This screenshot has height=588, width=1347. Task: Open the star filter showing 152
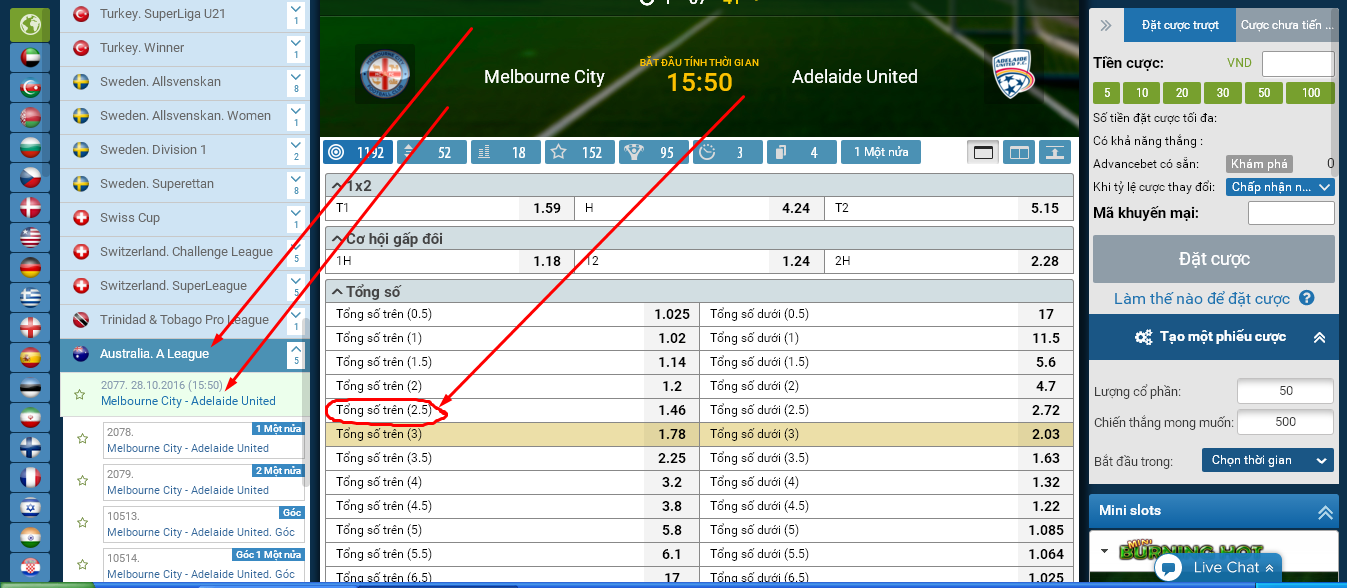[x=579, y=152]
